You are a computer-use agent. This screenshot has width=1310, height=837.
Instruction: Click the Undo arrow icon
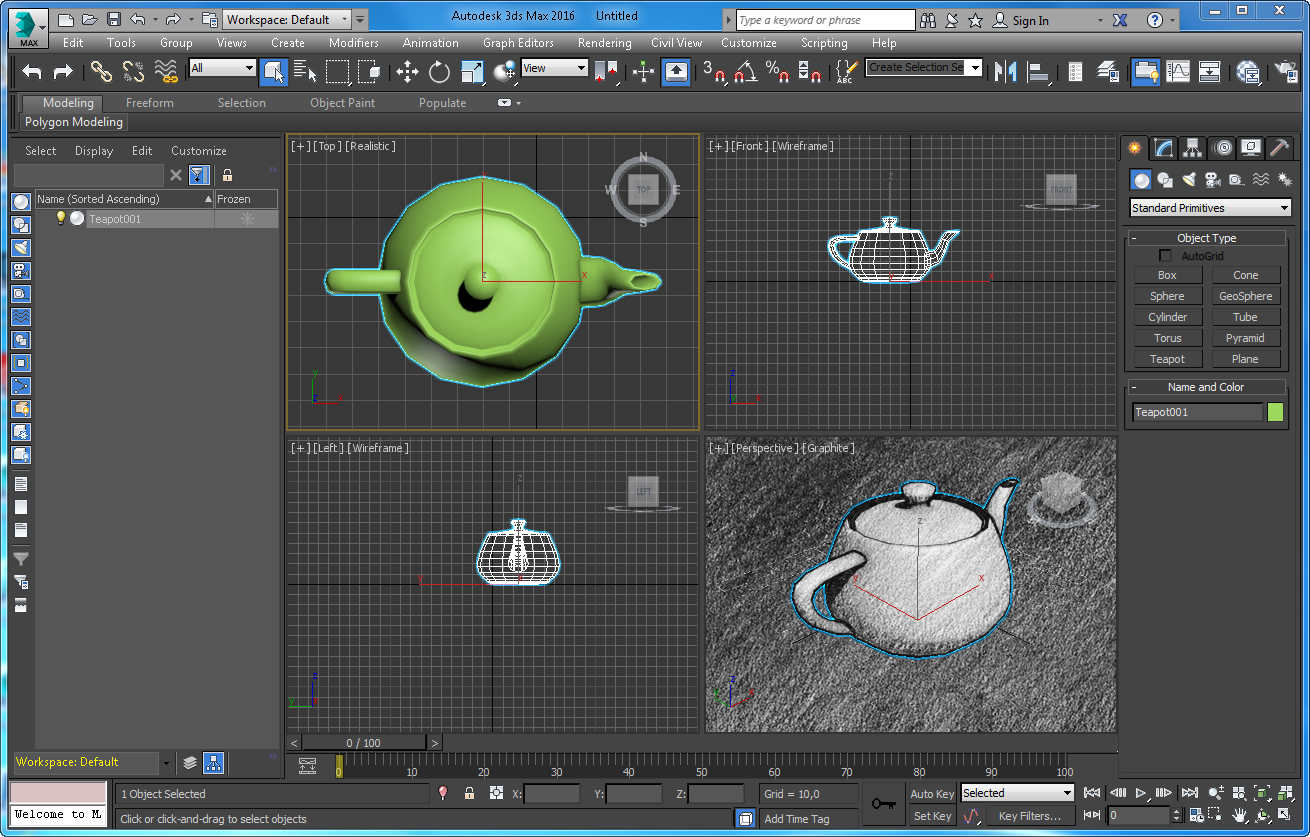point(32,71)
